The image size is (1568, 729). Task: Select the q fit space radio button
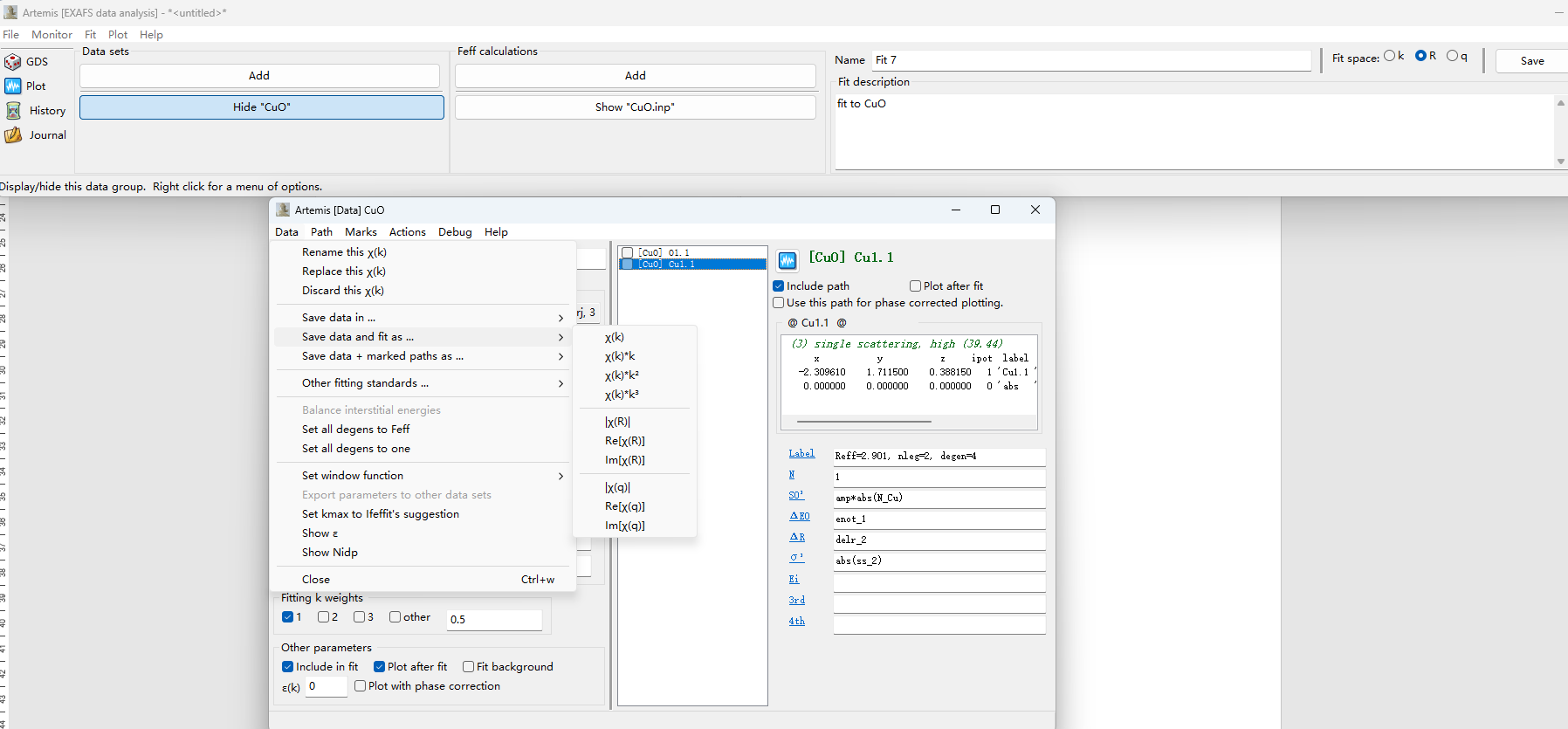click(x=1452, y=56)
